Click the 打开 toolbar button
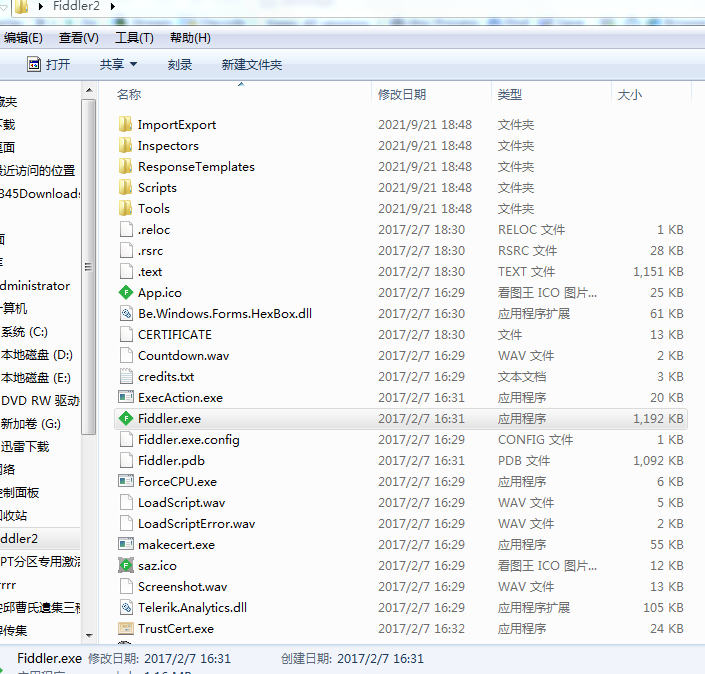The height and width of the screenshot is (674, 705). point(48,64)
